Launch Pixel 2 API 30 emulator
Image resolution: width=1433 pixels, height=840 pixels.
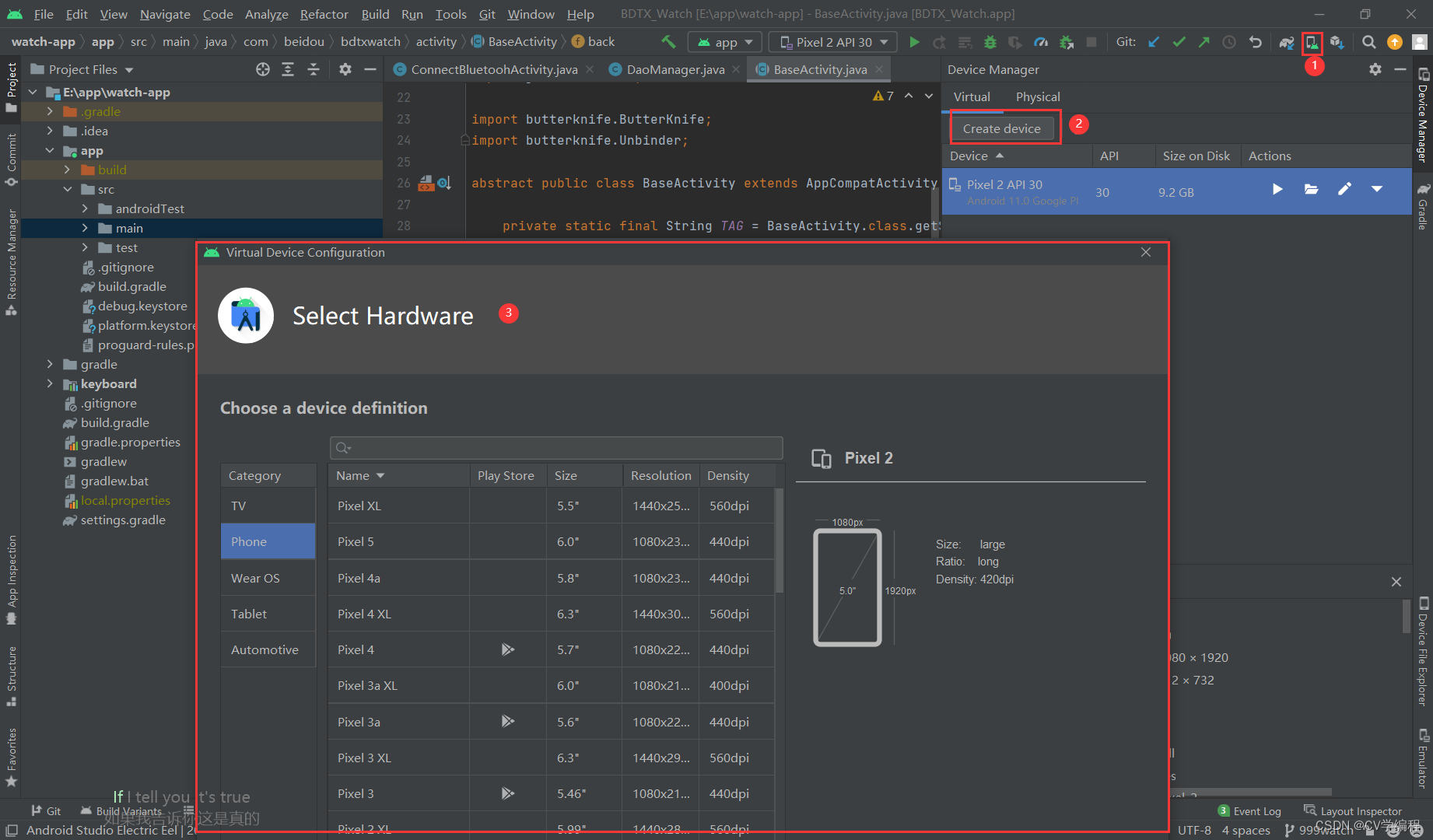pos(1277,189)
